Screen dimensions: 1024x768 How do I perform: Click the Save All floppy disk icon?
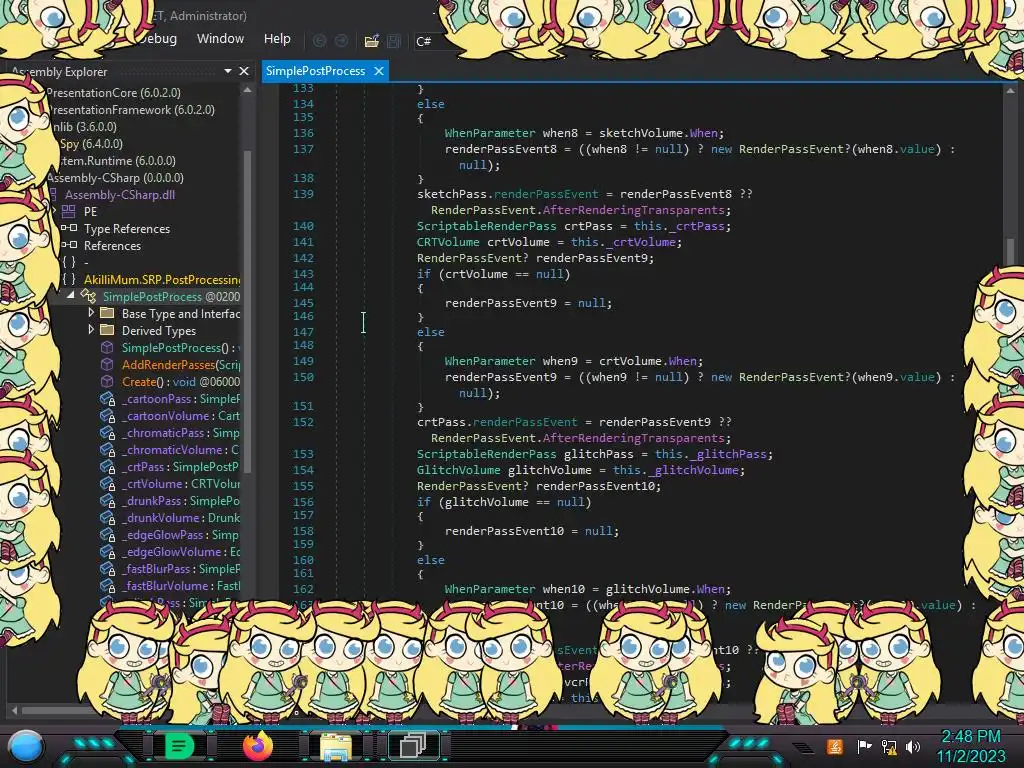click(x=394, y=41)
